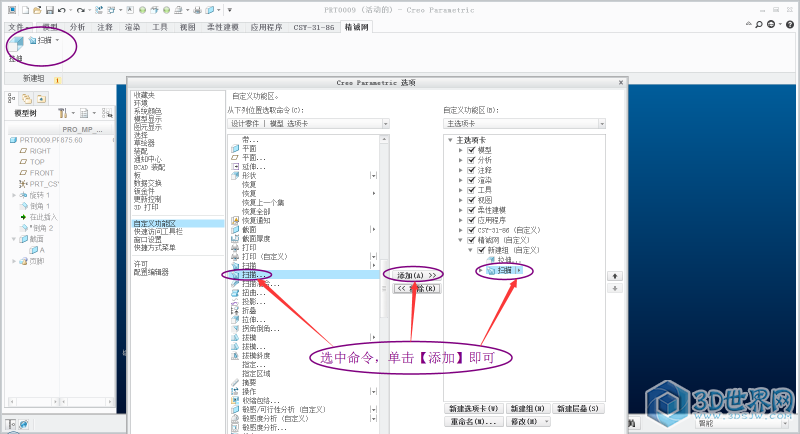800x434 pixels.
Task: Click the model tree settings hammer icon
Action: click(x=62, y=113)
